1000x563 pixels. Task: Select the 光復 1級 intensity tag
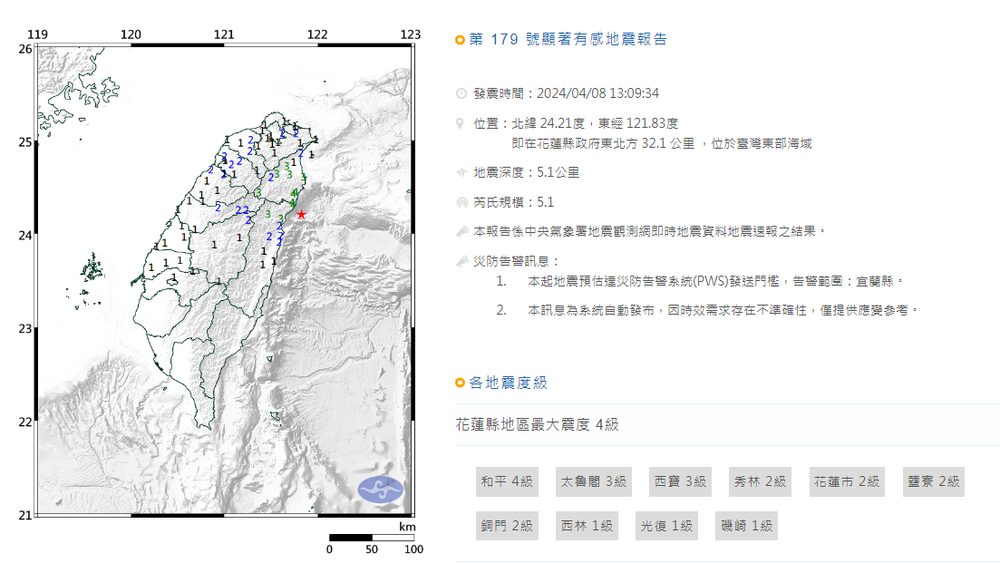666,526
